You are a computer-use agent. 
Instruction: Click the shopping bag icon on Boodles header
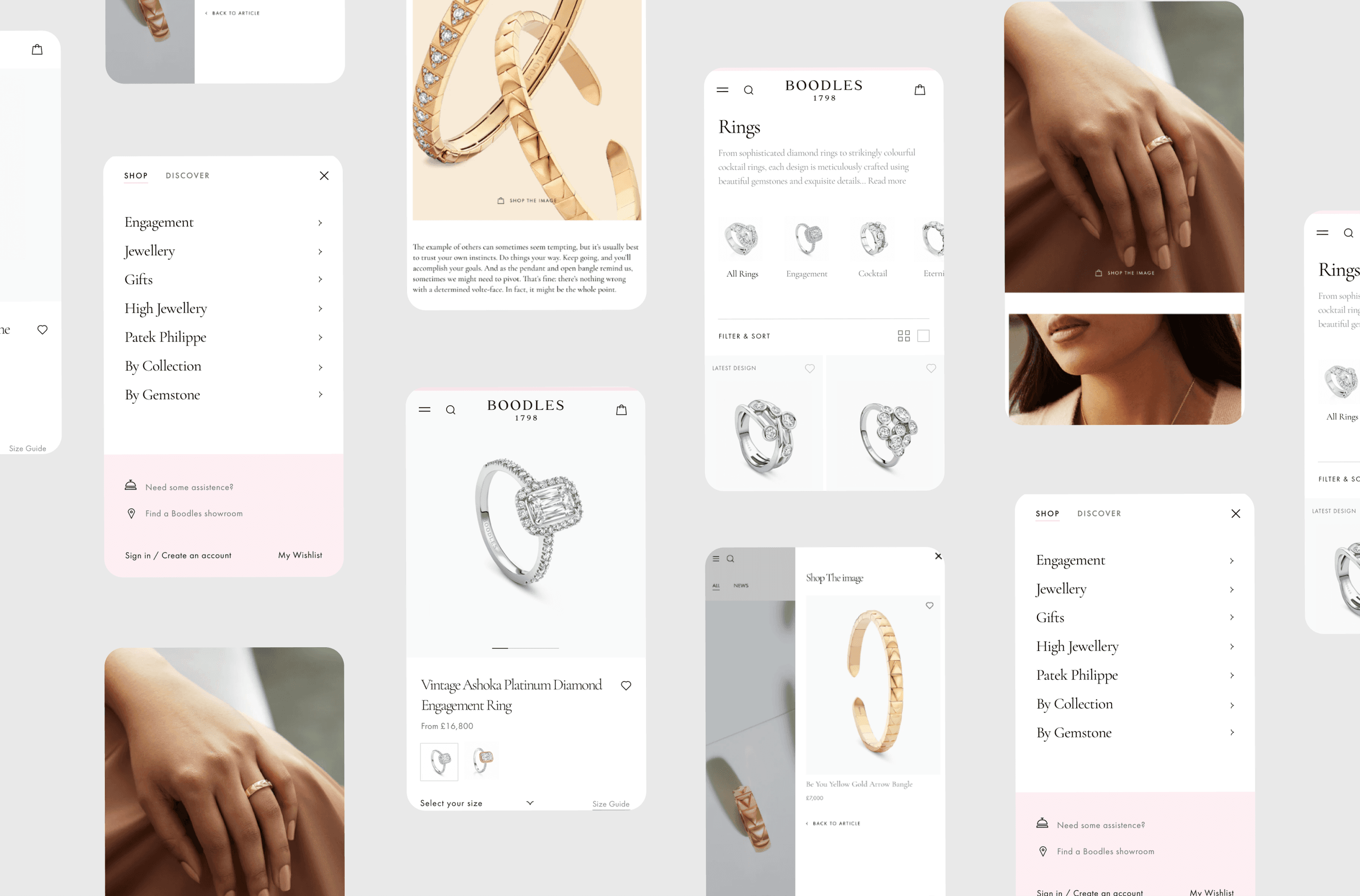[919, 91]
